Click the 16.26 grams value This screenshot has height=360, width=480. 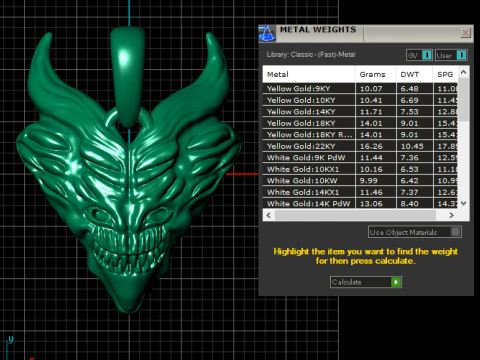click(x=371, y=146)
